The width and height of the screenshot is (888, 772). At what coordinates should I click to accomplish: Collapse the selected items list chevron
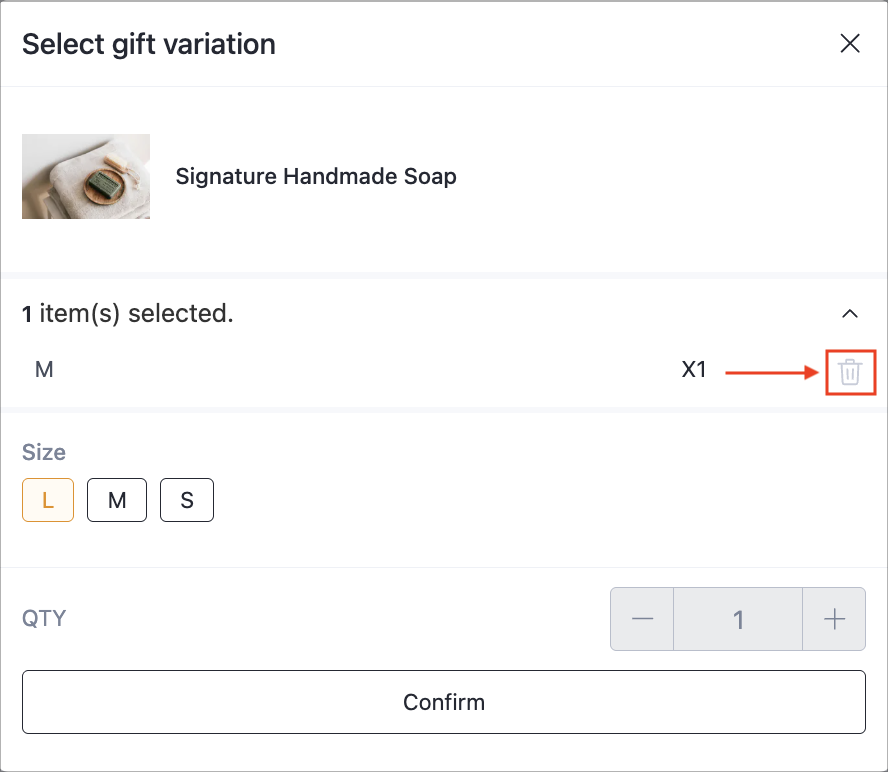point(850,313)
